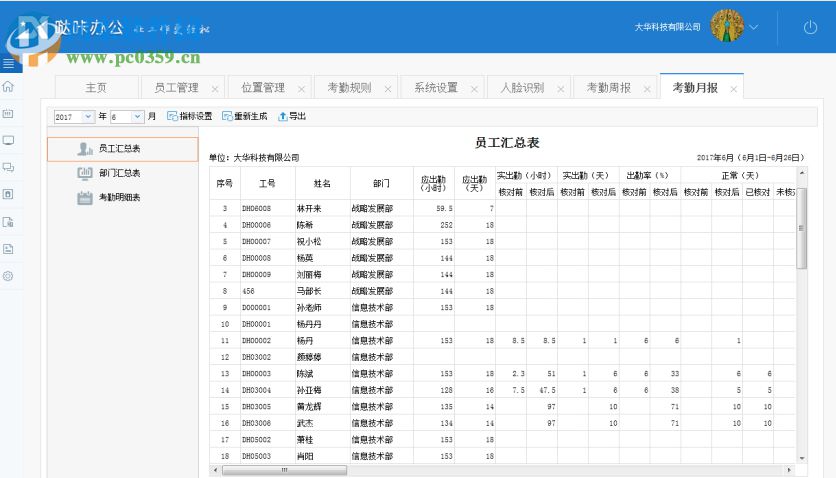
Task: Click 导出 export button
Action: (292, 116)
